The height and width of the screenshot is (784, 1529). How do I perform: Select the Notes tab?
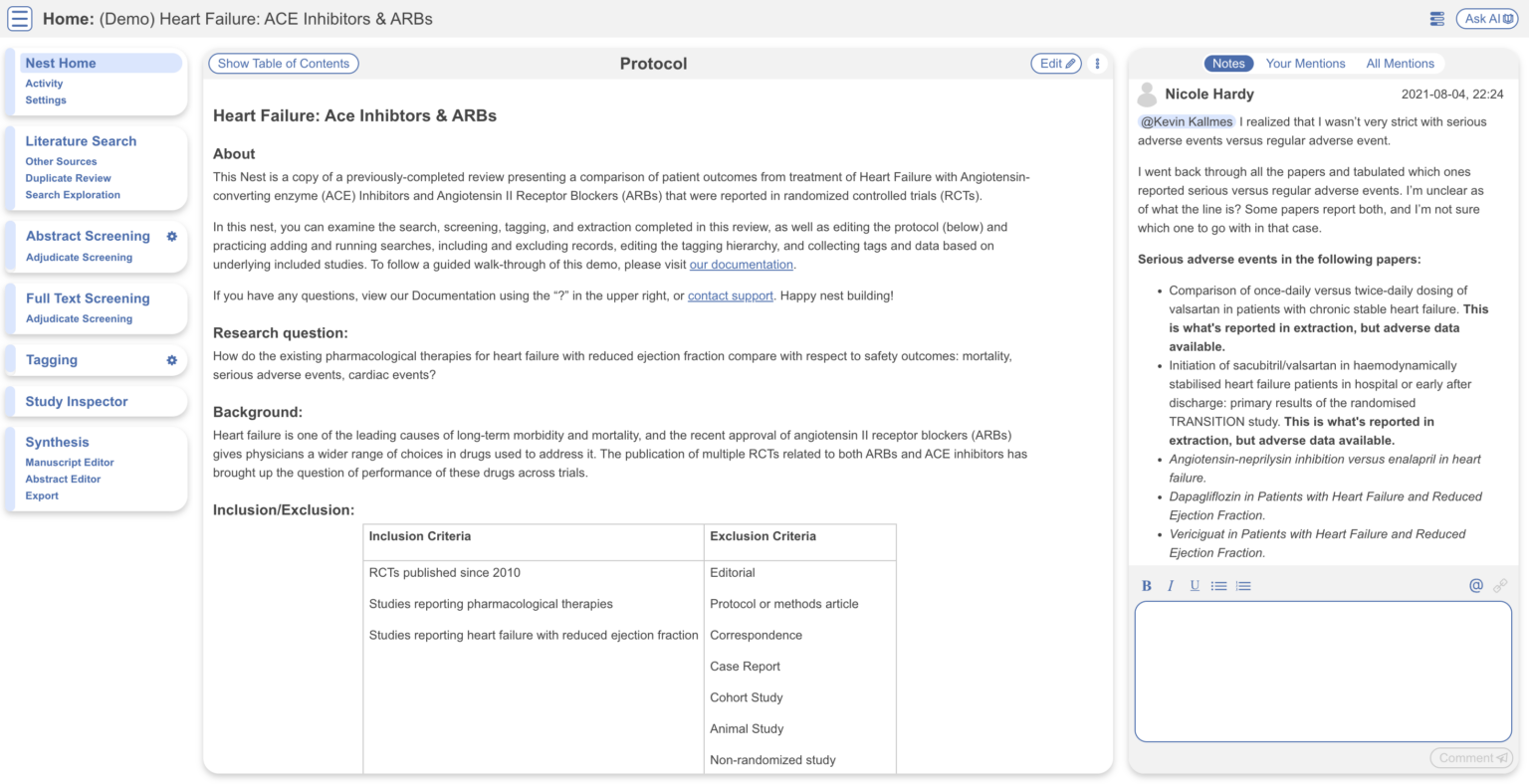click(x=1228, y=64)
